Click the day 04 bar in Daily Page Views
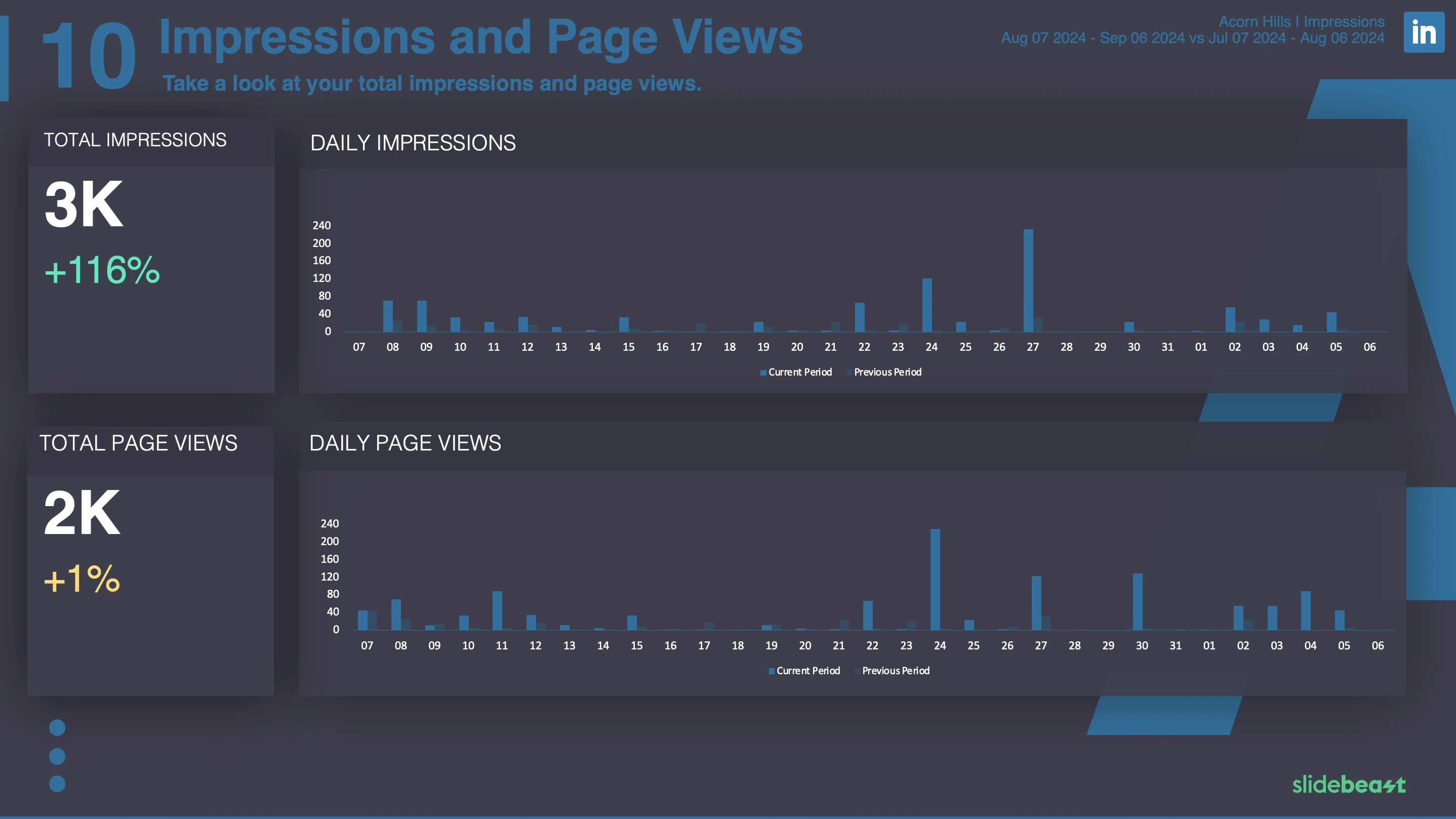Screen dimensions: 1456x819 [x=1306, y=610]
